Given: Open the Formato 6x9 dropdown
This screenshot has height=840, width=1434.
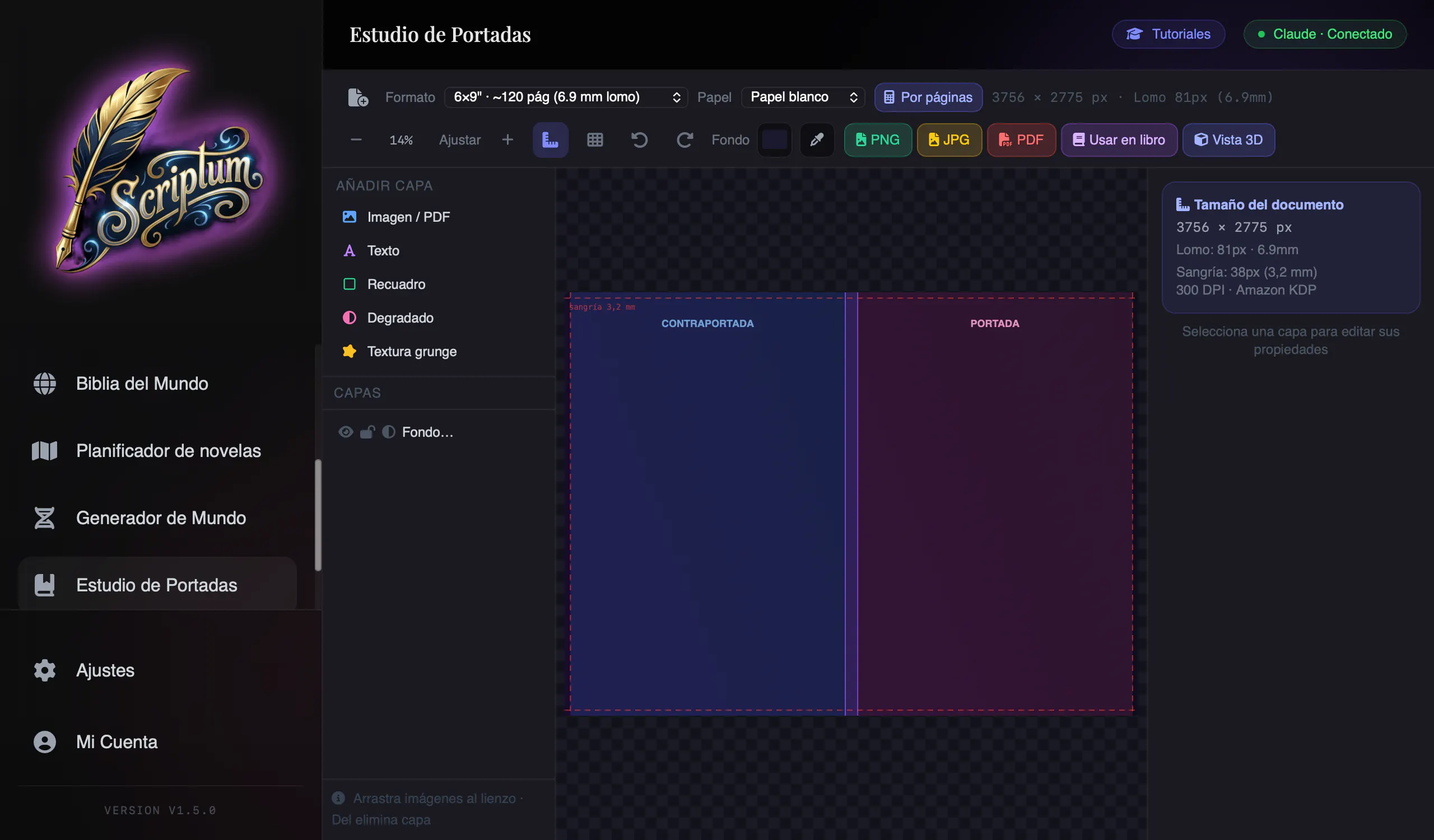Looking at the screenshot, I should [x=566, y=97].
